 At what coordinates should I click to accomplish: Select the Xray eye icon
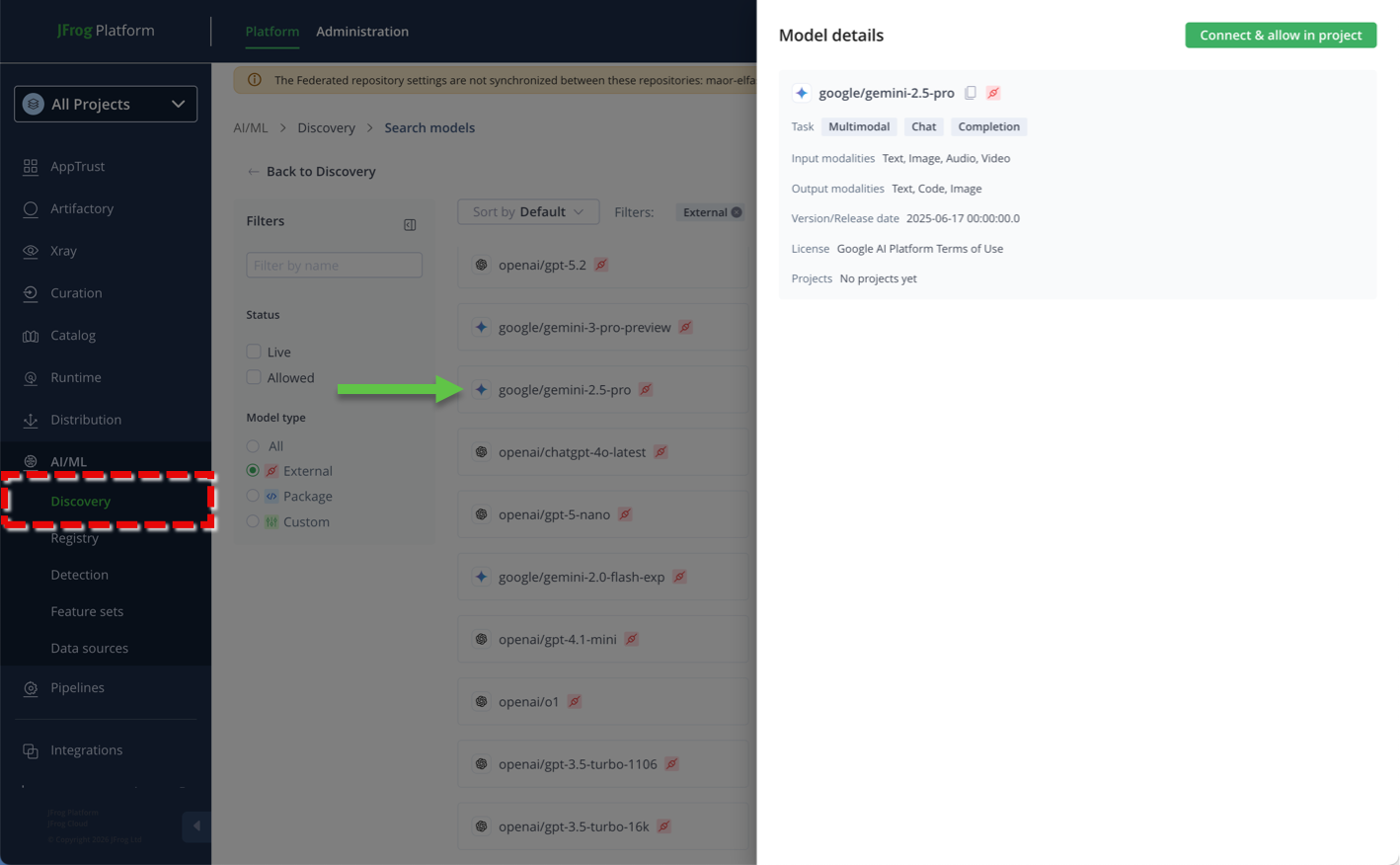coord(31,251)
